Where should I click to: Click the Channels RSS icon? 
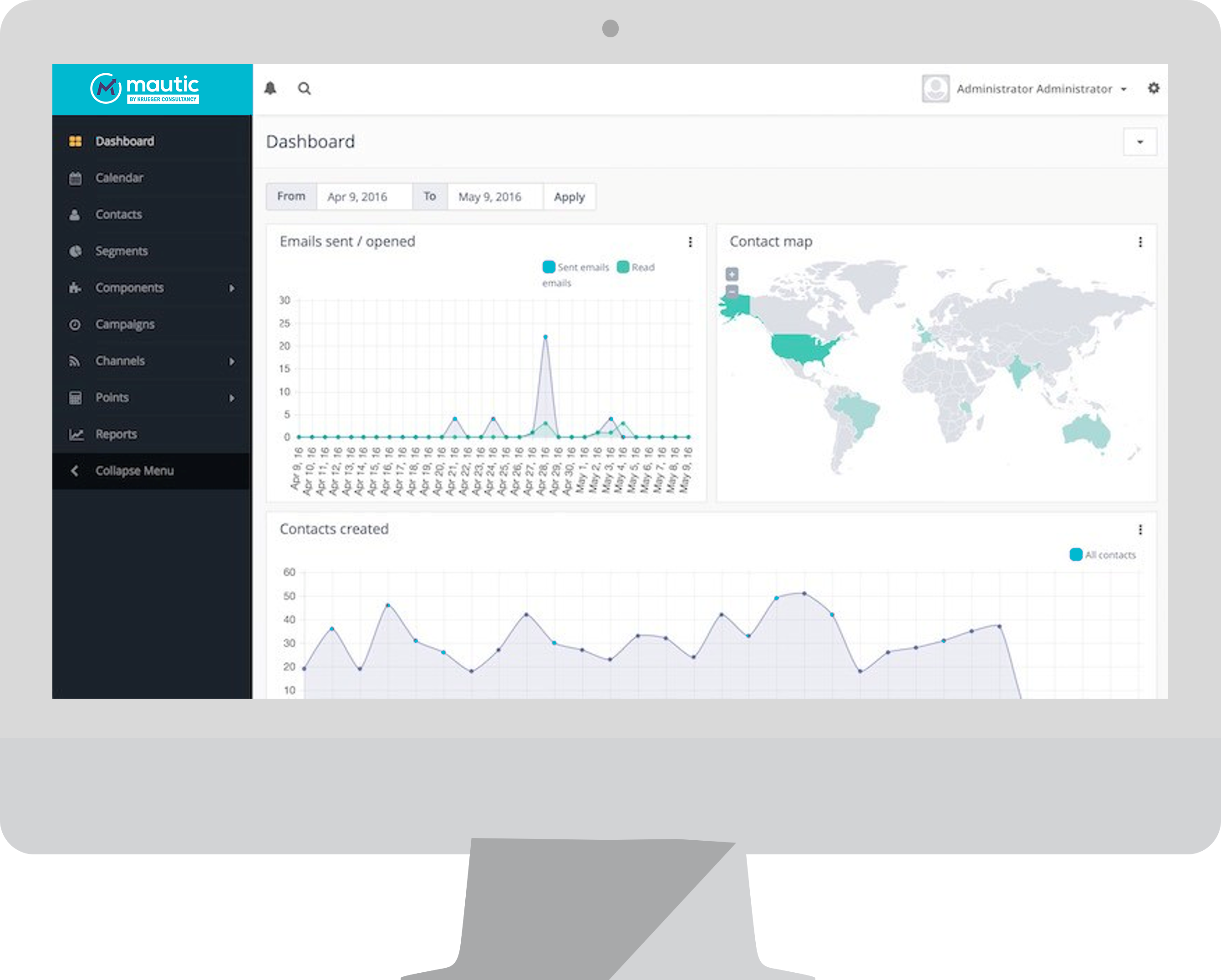(74, 361)
